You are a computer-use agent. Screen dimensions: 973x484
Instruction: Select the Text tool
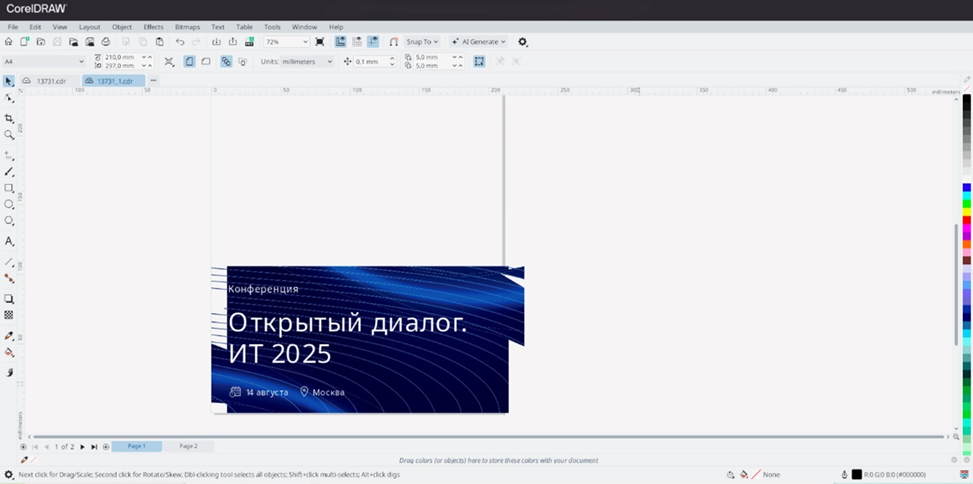pos(9,241)
